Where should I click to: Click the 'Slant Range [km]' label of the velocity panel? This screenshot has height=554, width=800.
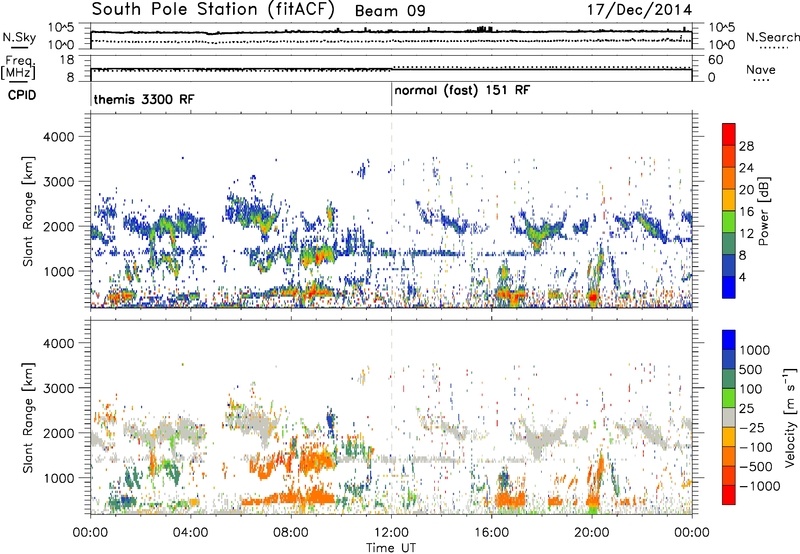(28, 417)
